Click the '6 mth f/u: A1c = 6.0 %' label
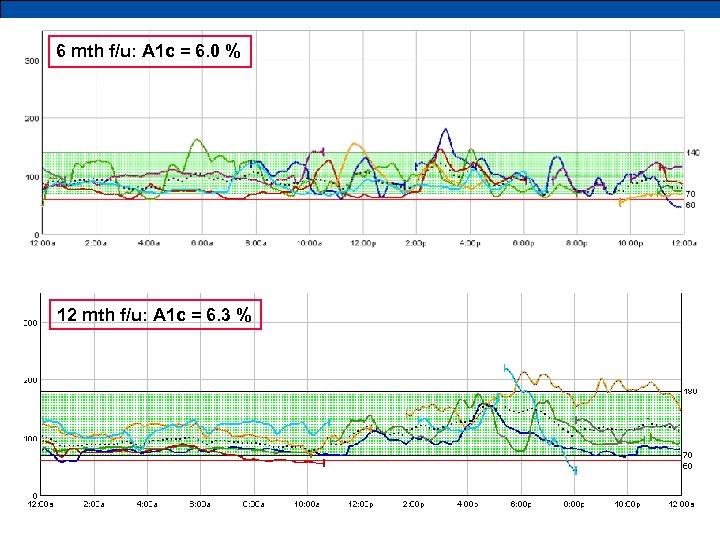The height and width of the screenshot is (540, 720). pos(148,51)
